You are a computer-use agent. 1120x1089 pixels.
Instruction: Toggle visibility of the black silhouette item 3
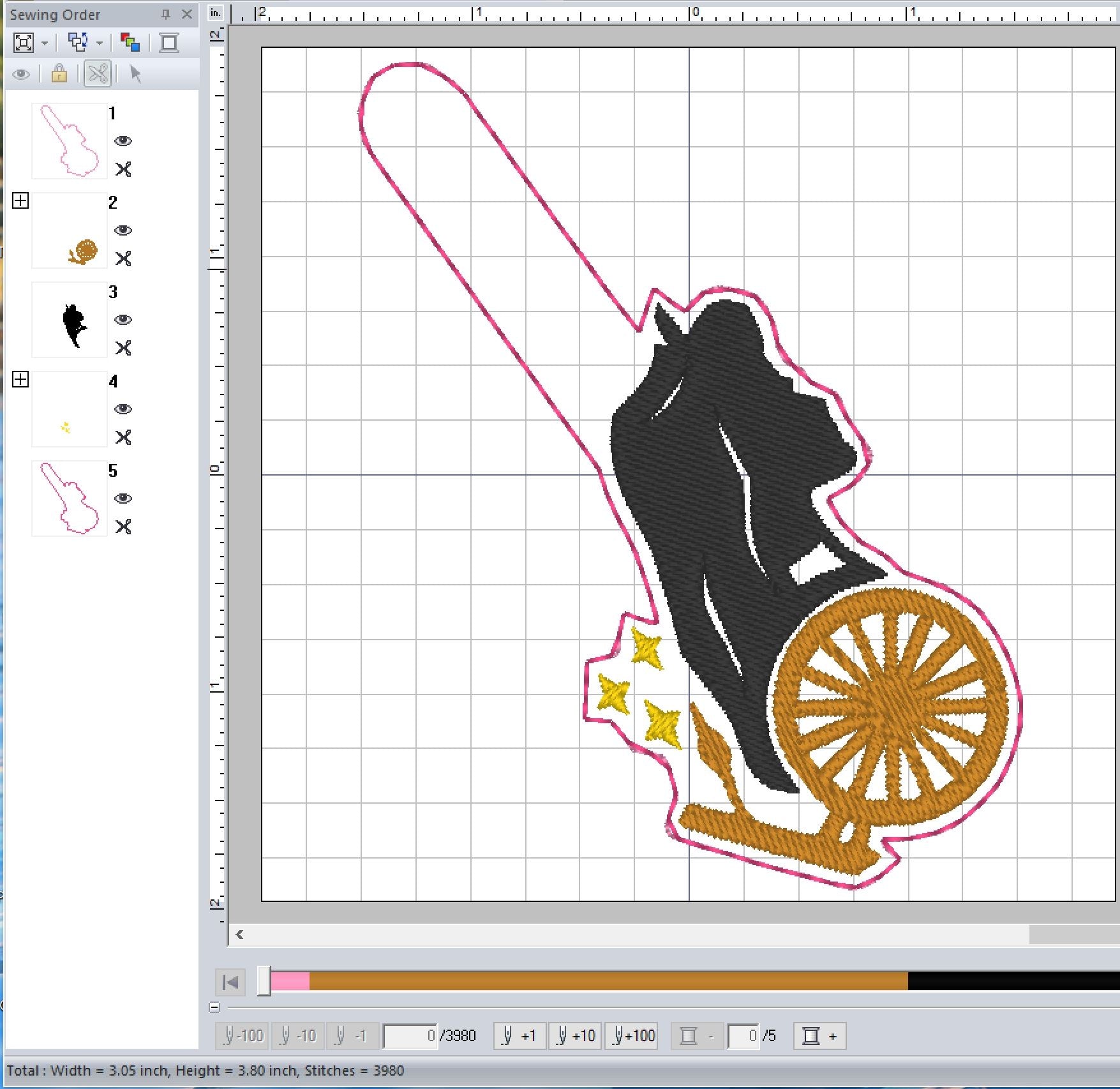pyautogui.click(x=123, y=320)
